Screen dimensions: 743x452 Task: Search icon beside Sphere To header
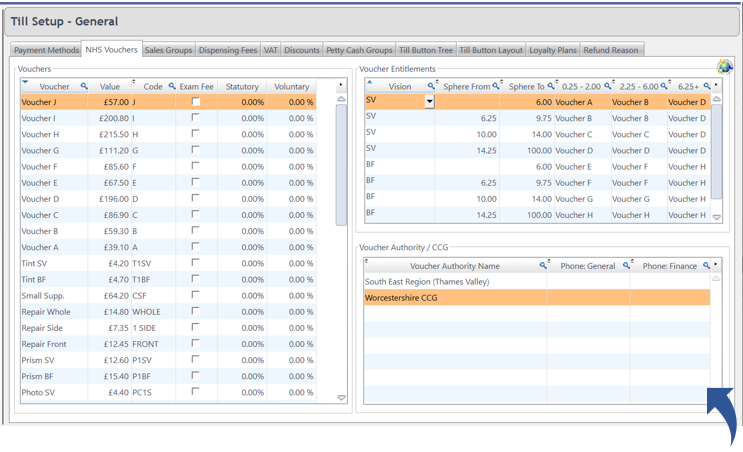click(551, 86)
